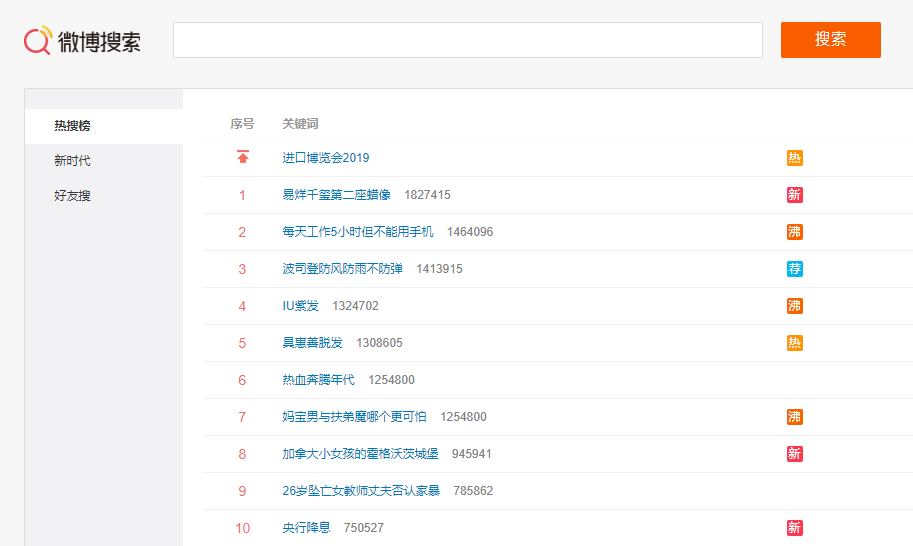Click the 沸 badge beside IU紫发
Viewport: 913px width, 546px height.
(794, 306)
